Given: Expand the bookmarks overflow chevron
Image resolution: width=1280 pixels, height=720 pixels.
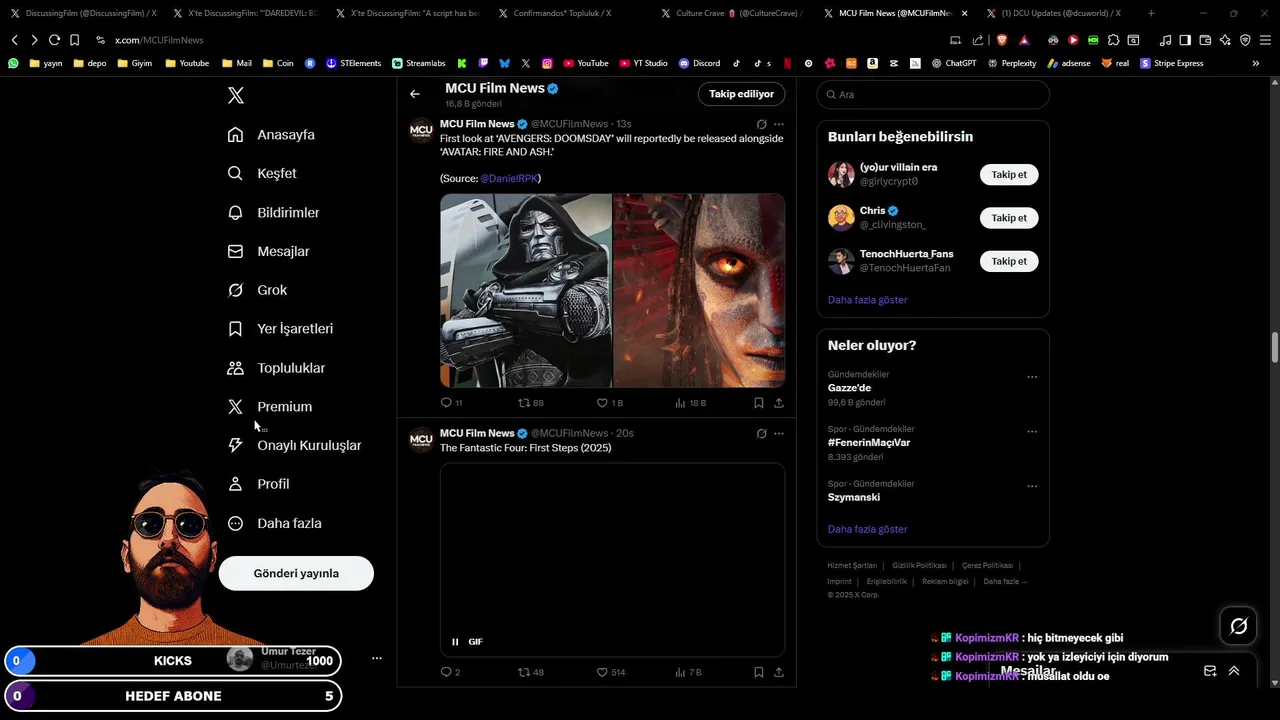Looking at the screenshot, I should [x=1256, y=63].
